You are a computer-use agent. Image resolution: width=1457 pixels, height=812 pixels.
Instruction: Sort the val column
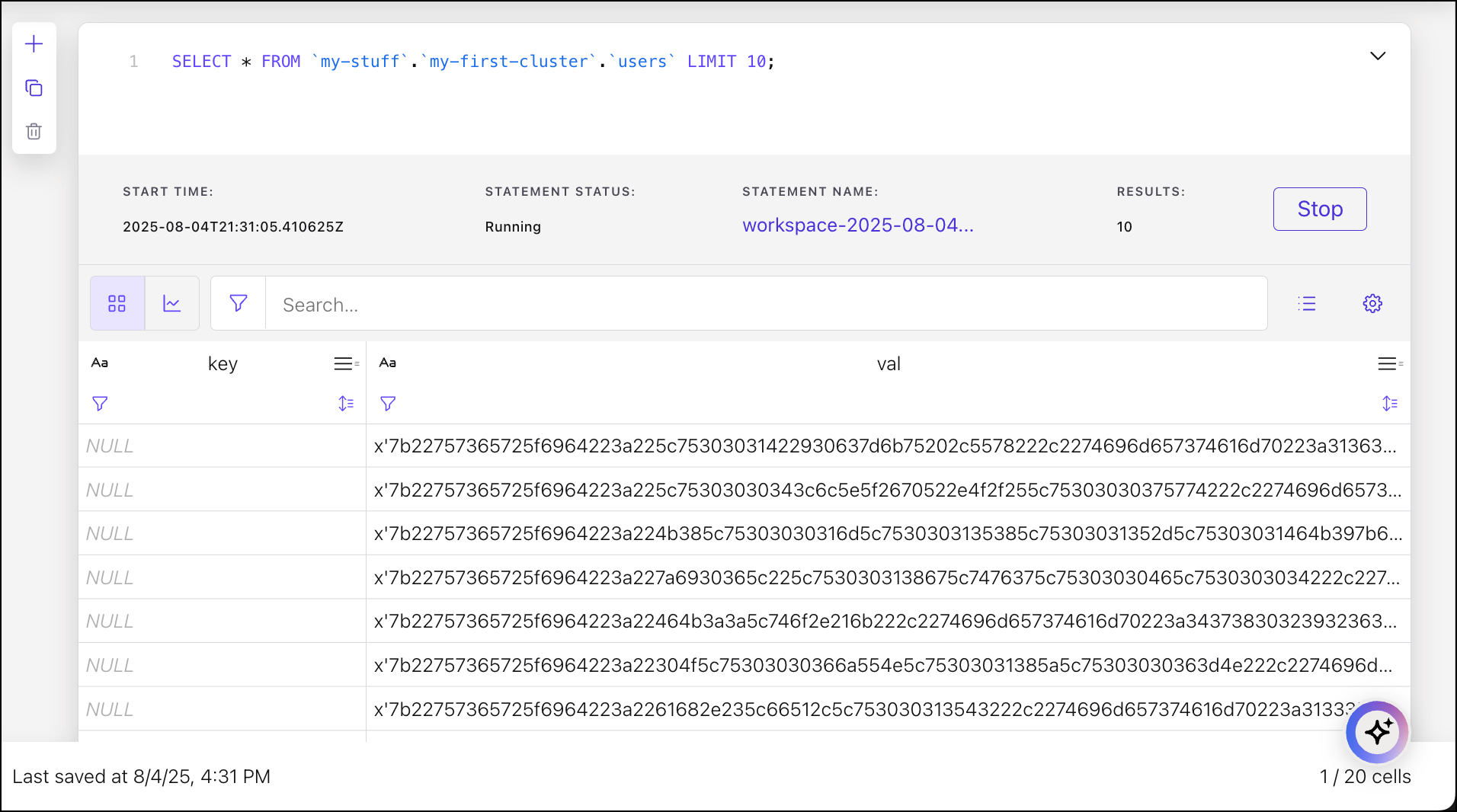pyautogui.click(x=1390, y=404)
